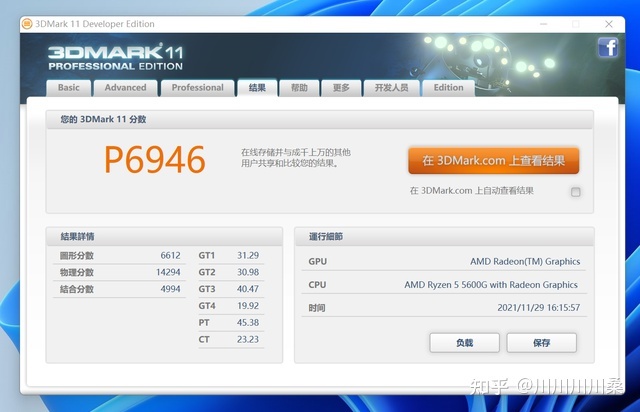Go to the 结果 tab
Screen dimensions: 640x412
[x=257, y=88]
